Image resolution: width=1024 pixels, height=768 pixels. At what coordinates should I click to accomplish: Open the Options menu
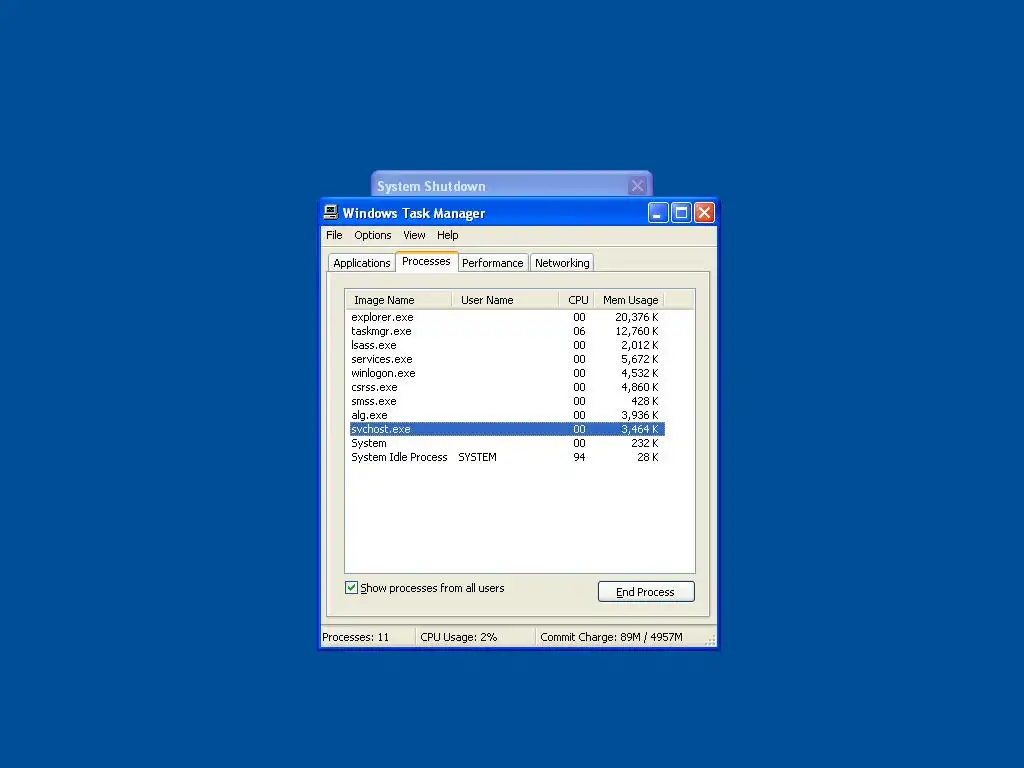373,235
